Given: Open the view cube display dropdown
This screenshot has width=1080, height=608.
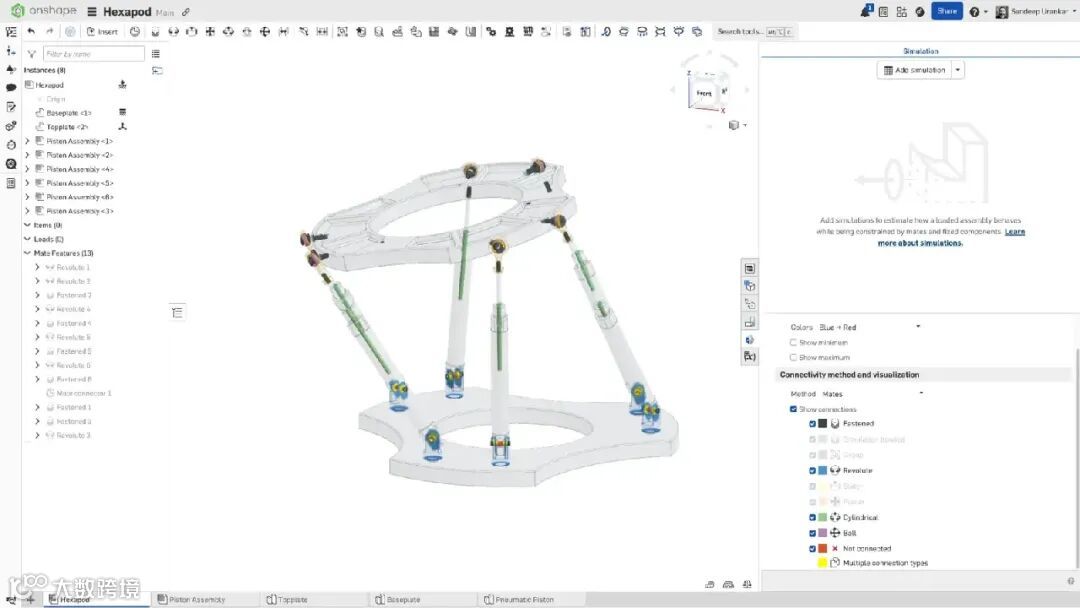Looking at the screenshot, I should [x=737, y=125].
